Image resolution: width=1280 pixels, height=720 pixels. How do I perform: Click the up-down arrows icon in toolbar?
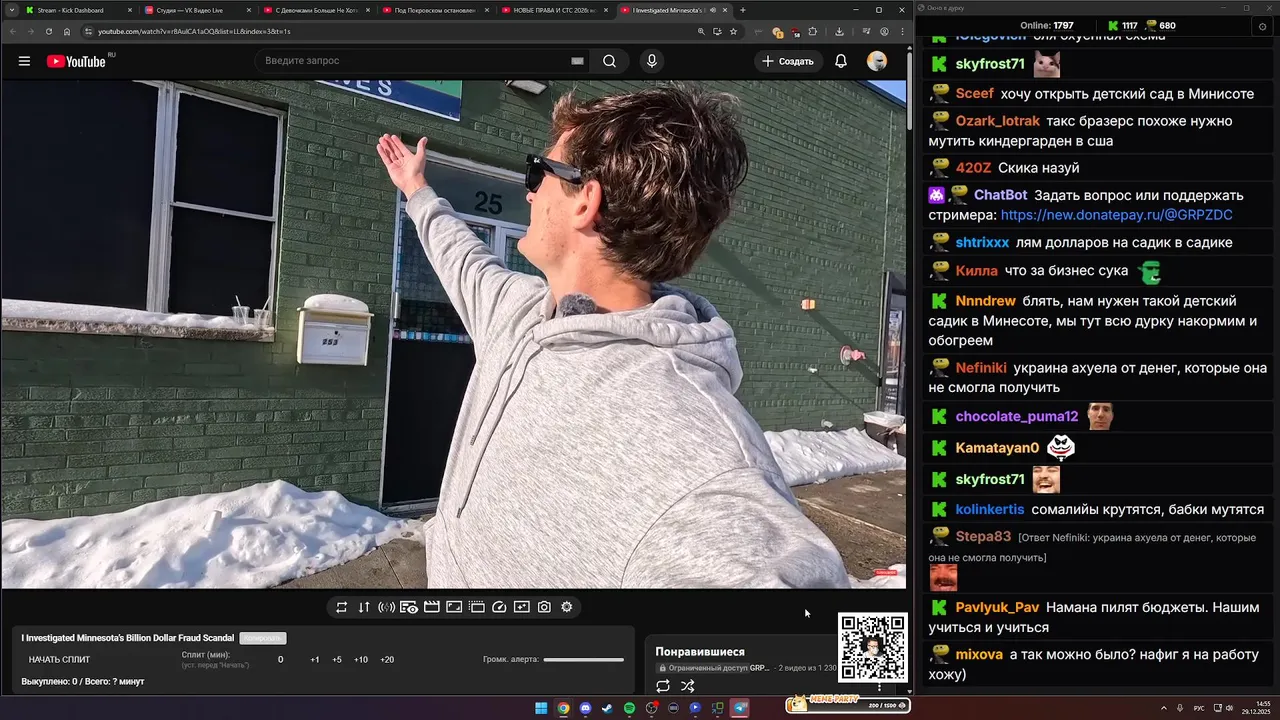(x=364, y=607)
